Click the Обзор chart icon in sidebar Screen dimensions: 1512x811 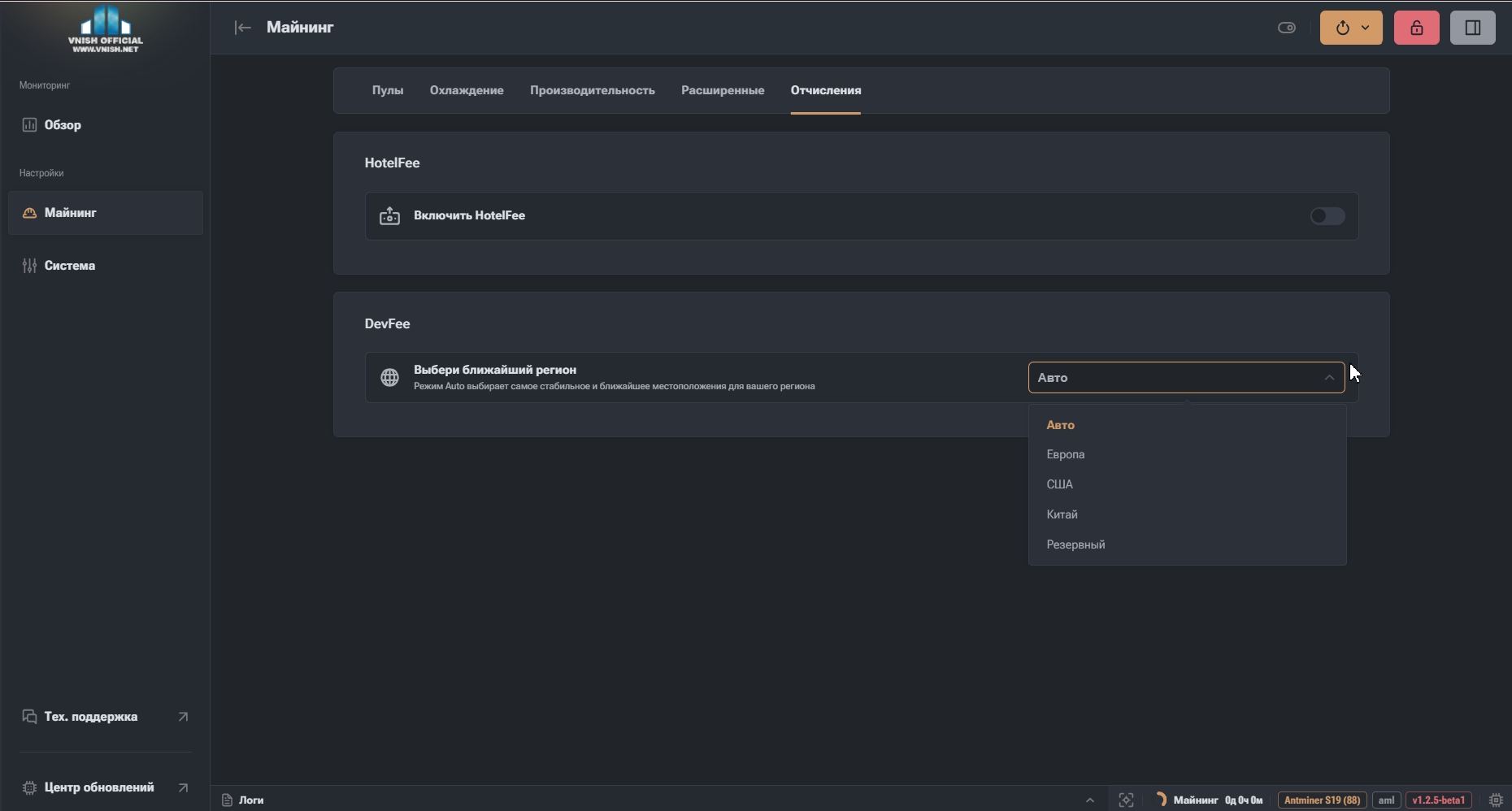[x=29, y=125]
